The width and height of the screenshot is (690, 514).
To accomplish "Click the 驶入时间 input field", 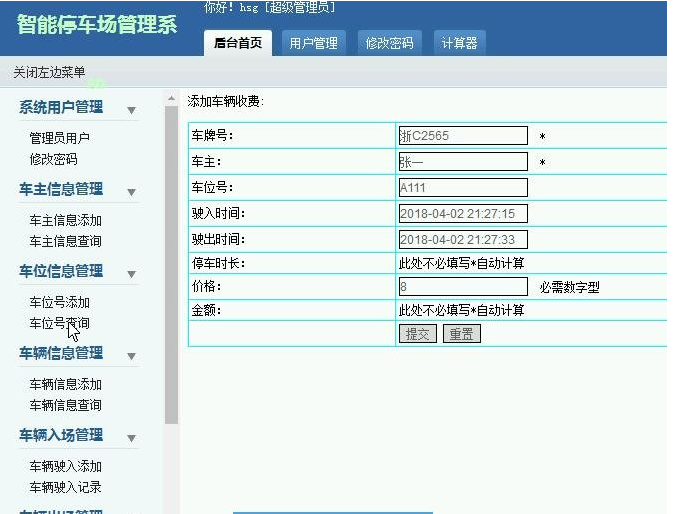I will (x=463, y=213).
